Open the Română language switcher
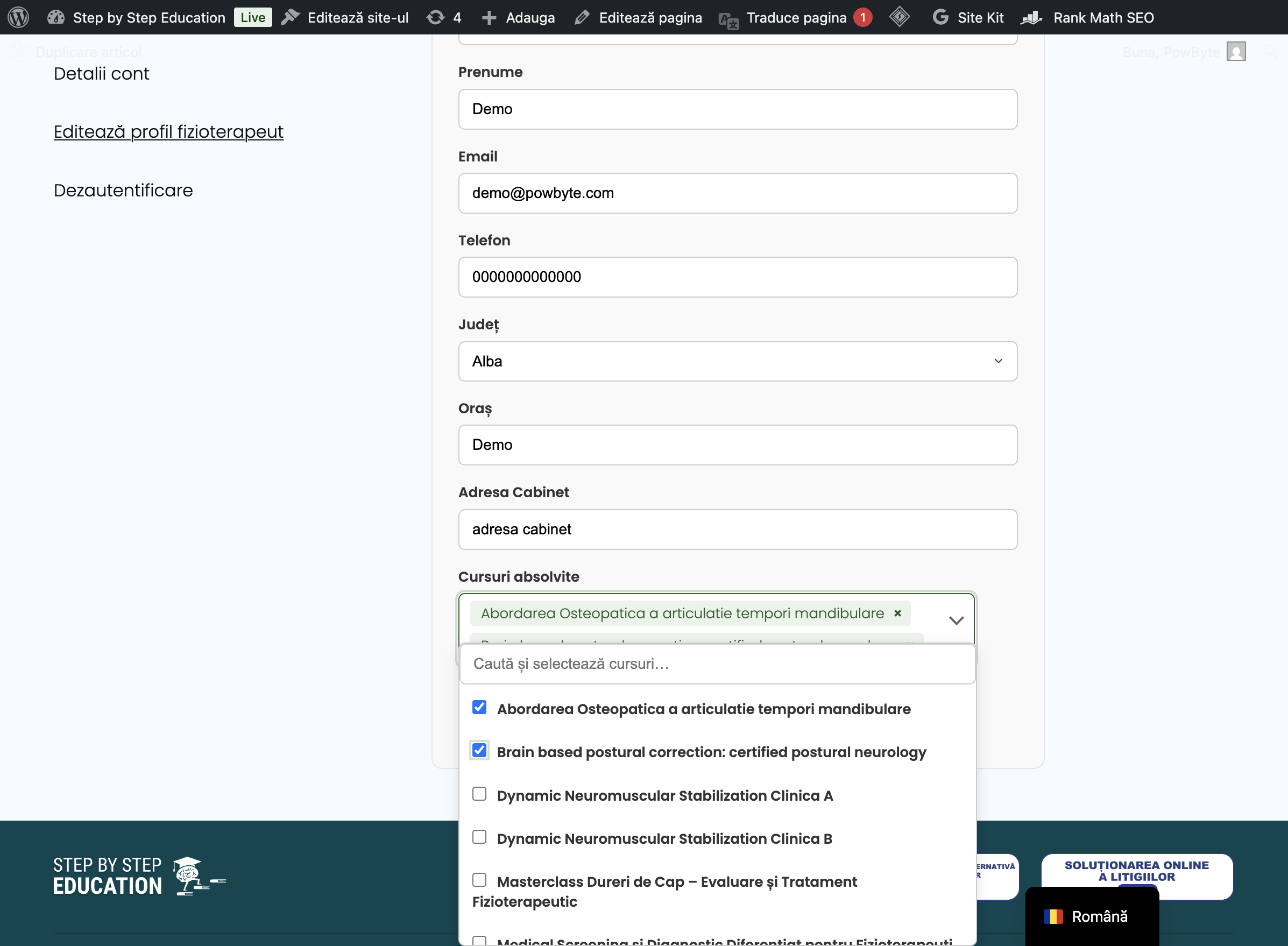Viewport: 1288px width, 946px height. click(1092, 917)
